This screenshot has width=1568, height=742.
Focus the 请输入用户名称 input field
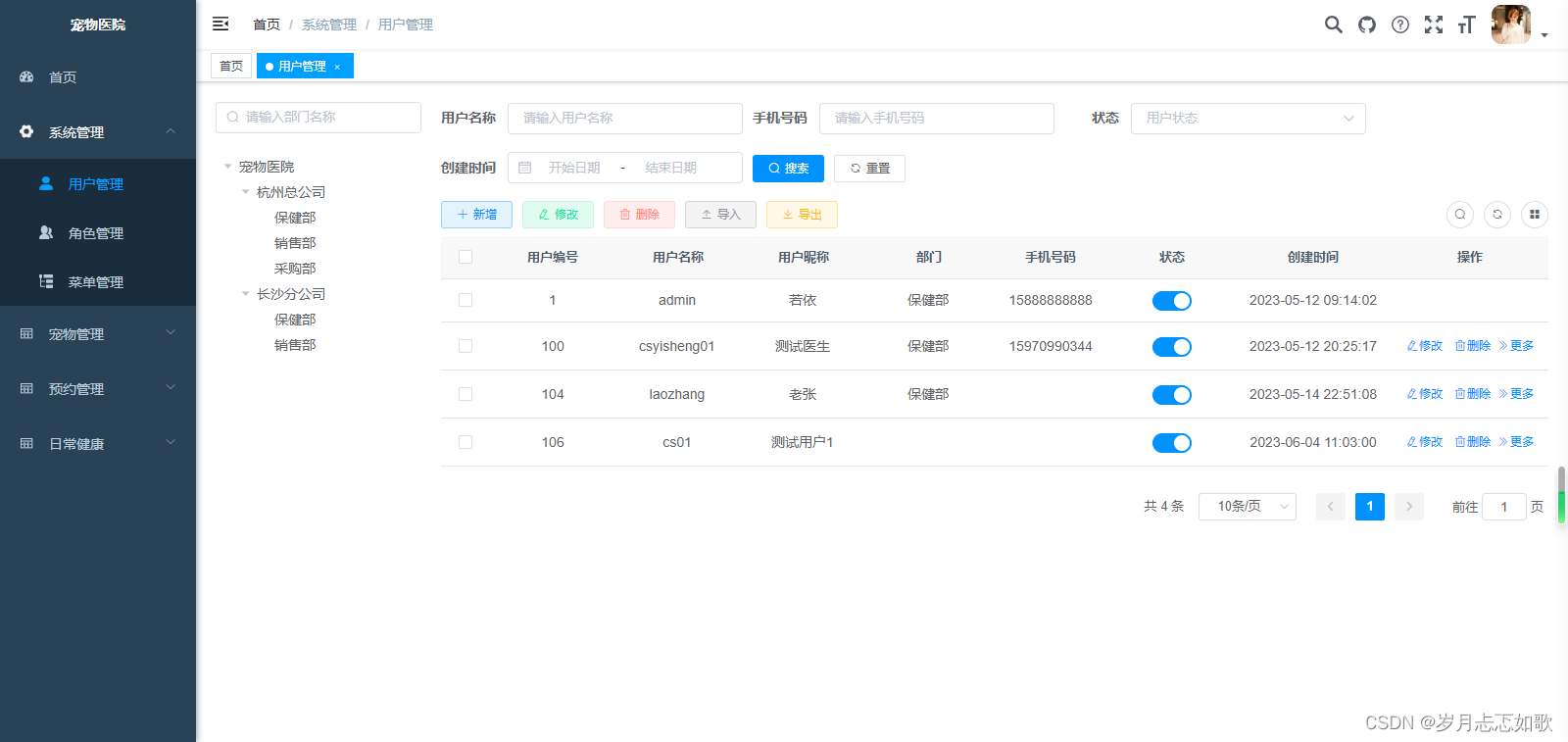625,118
